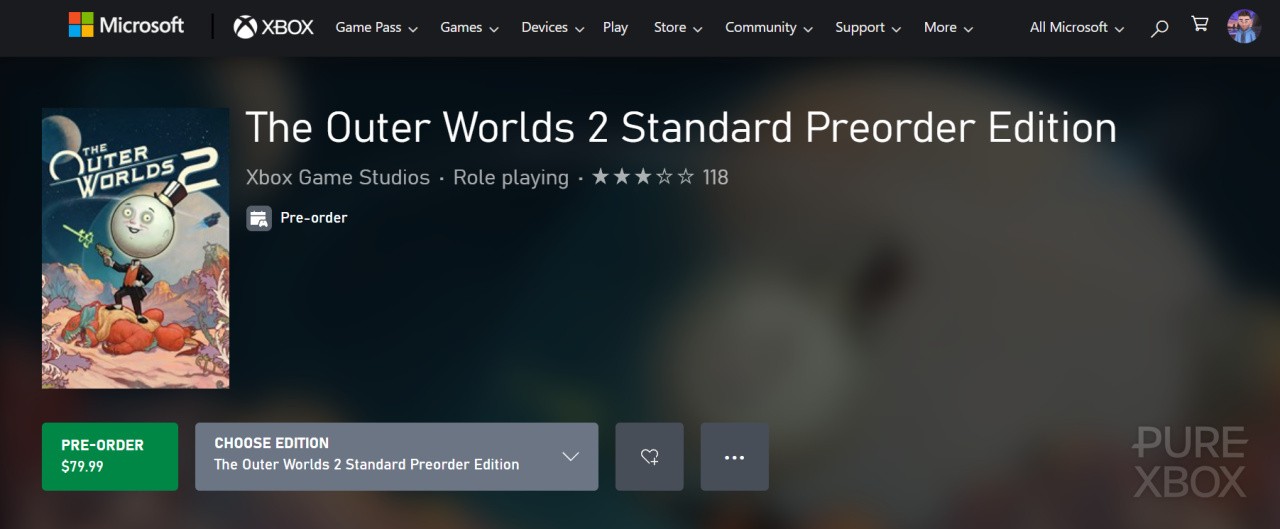This screenshot has height=529, width=1280.
Task: Click the game title heading
Action: coord(681,128)
